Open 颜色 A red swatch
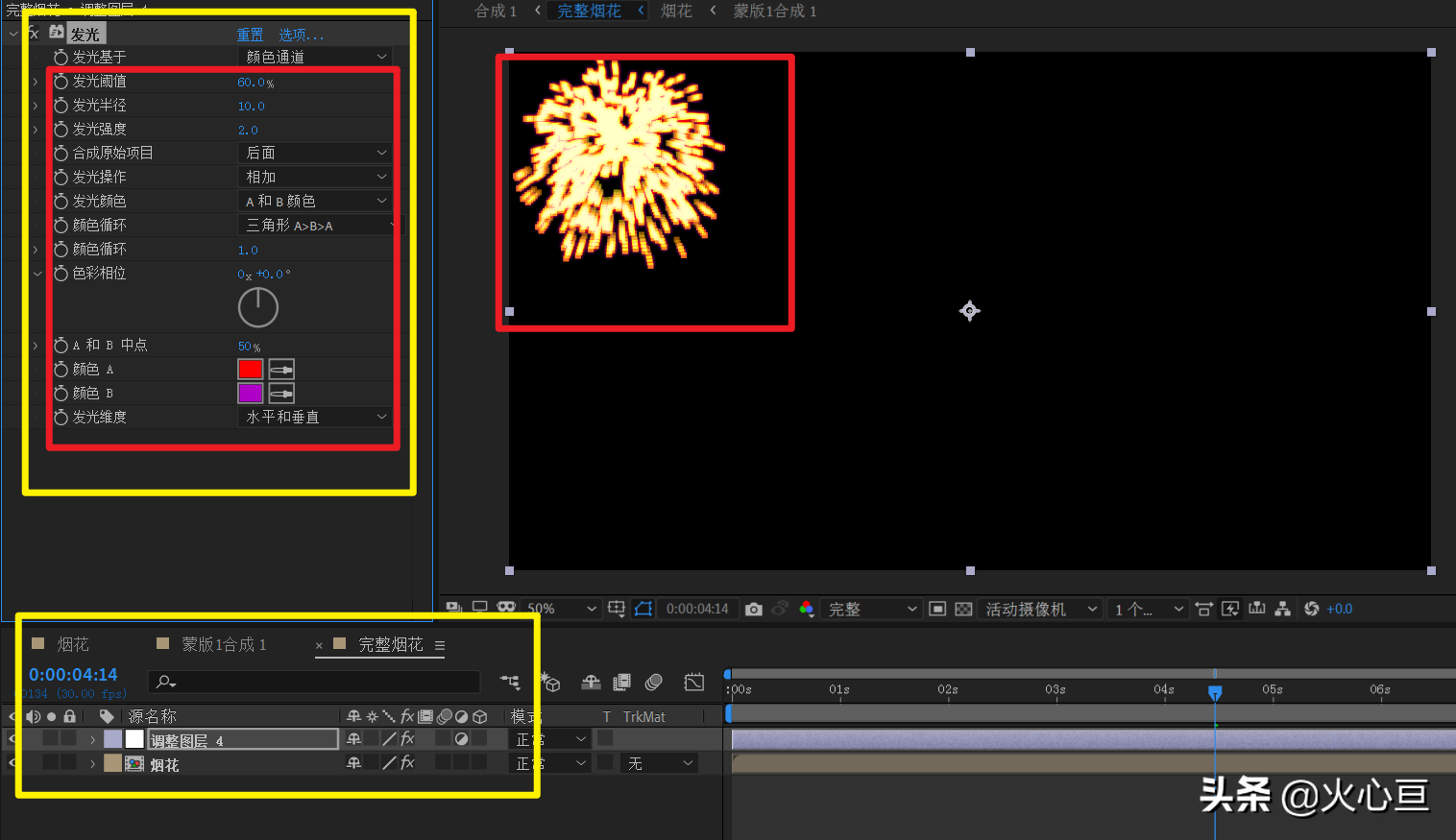Viewport: 1456px width, 840px height. (x=250, y=370)
